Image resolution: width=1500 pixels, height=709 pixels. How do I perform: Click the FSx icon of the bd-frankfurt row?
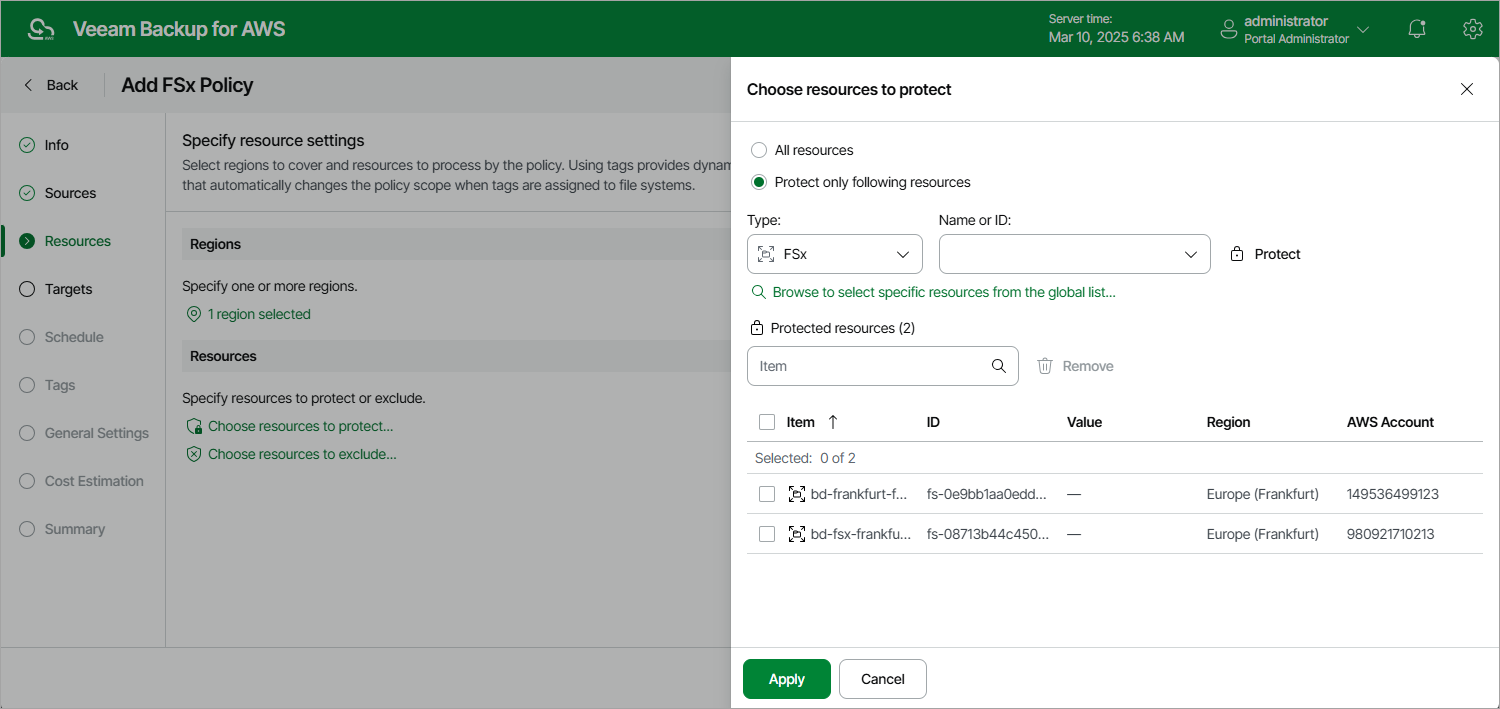click(797, 494)
